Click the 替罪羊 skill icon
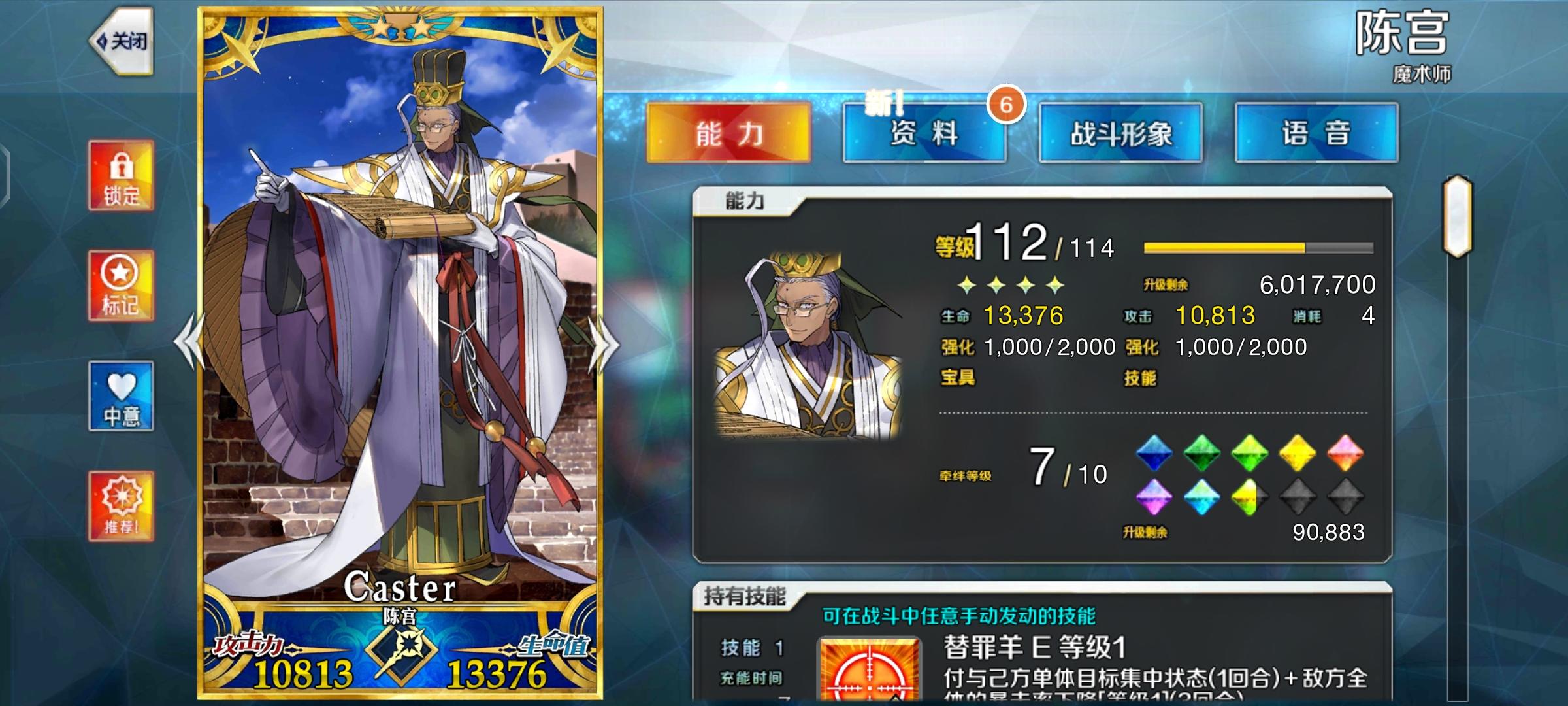 870,669
